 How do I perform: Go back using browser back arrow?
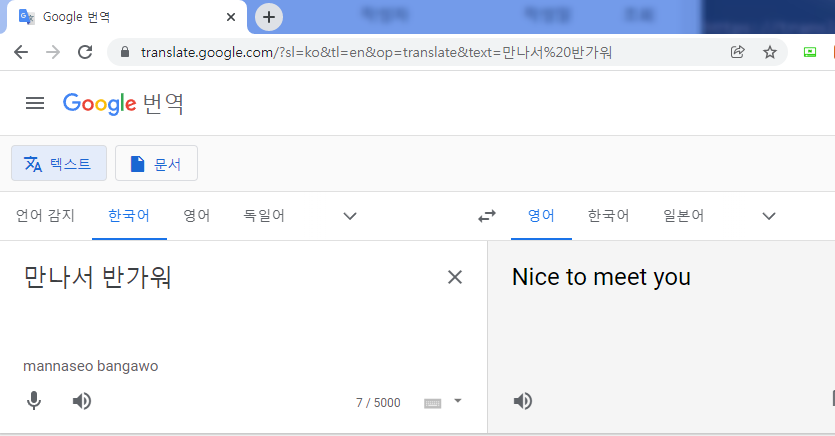tap(21, 52)
